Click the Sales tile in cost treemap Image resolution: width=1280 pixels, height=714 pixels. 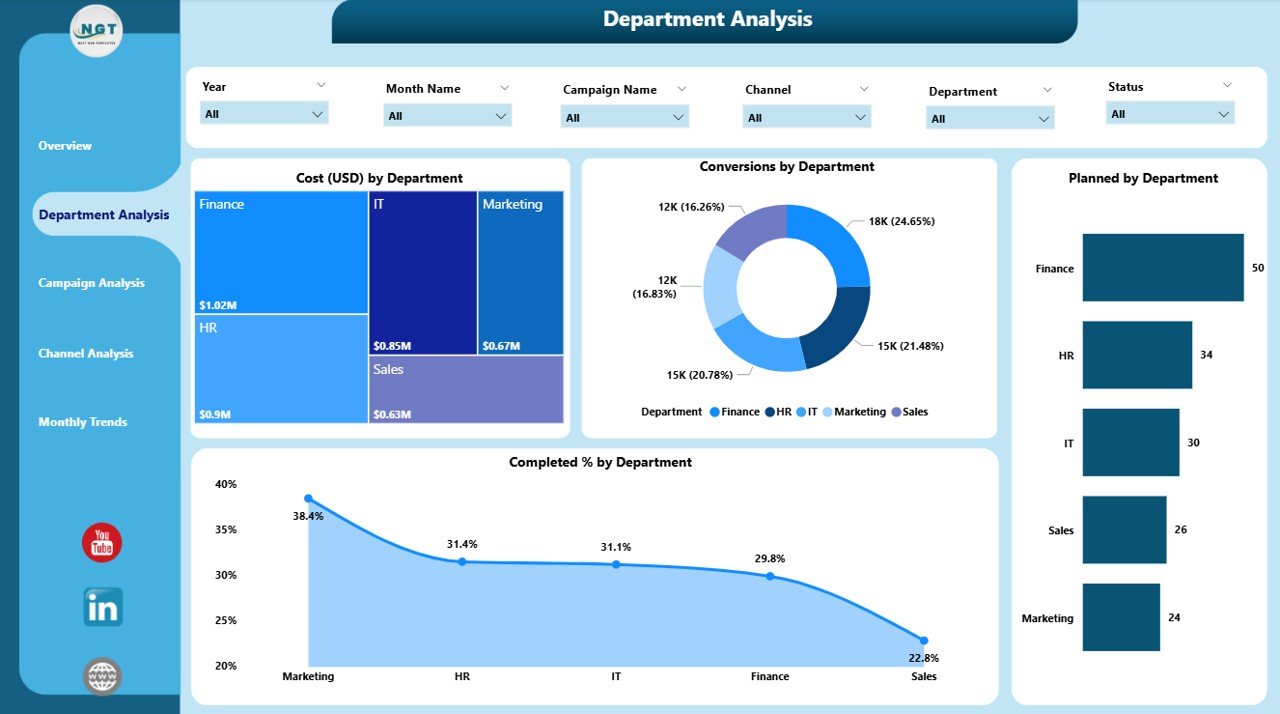pos(466,389)
